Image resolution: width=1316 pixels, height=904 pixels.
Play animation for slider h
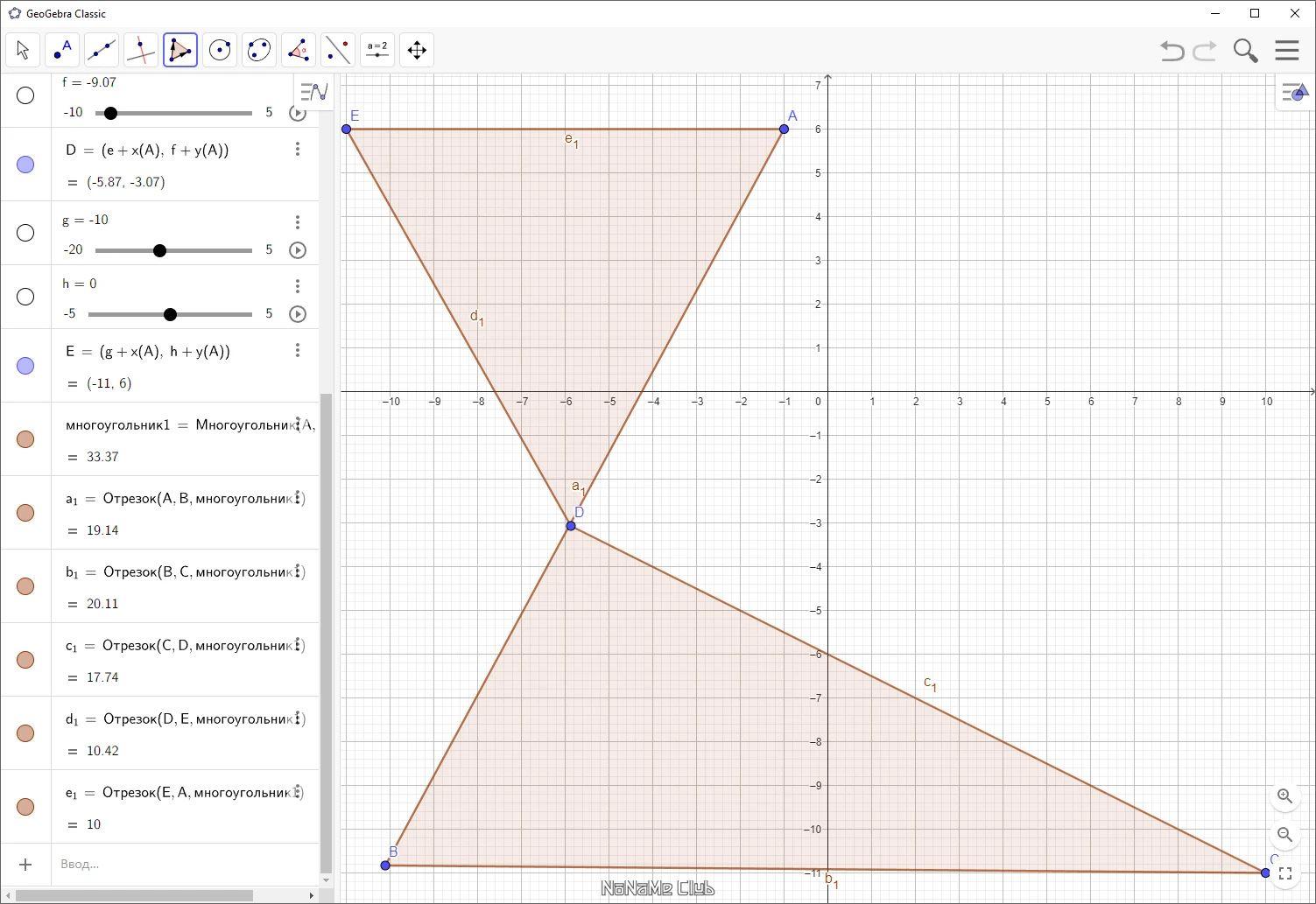pos(298,314)
